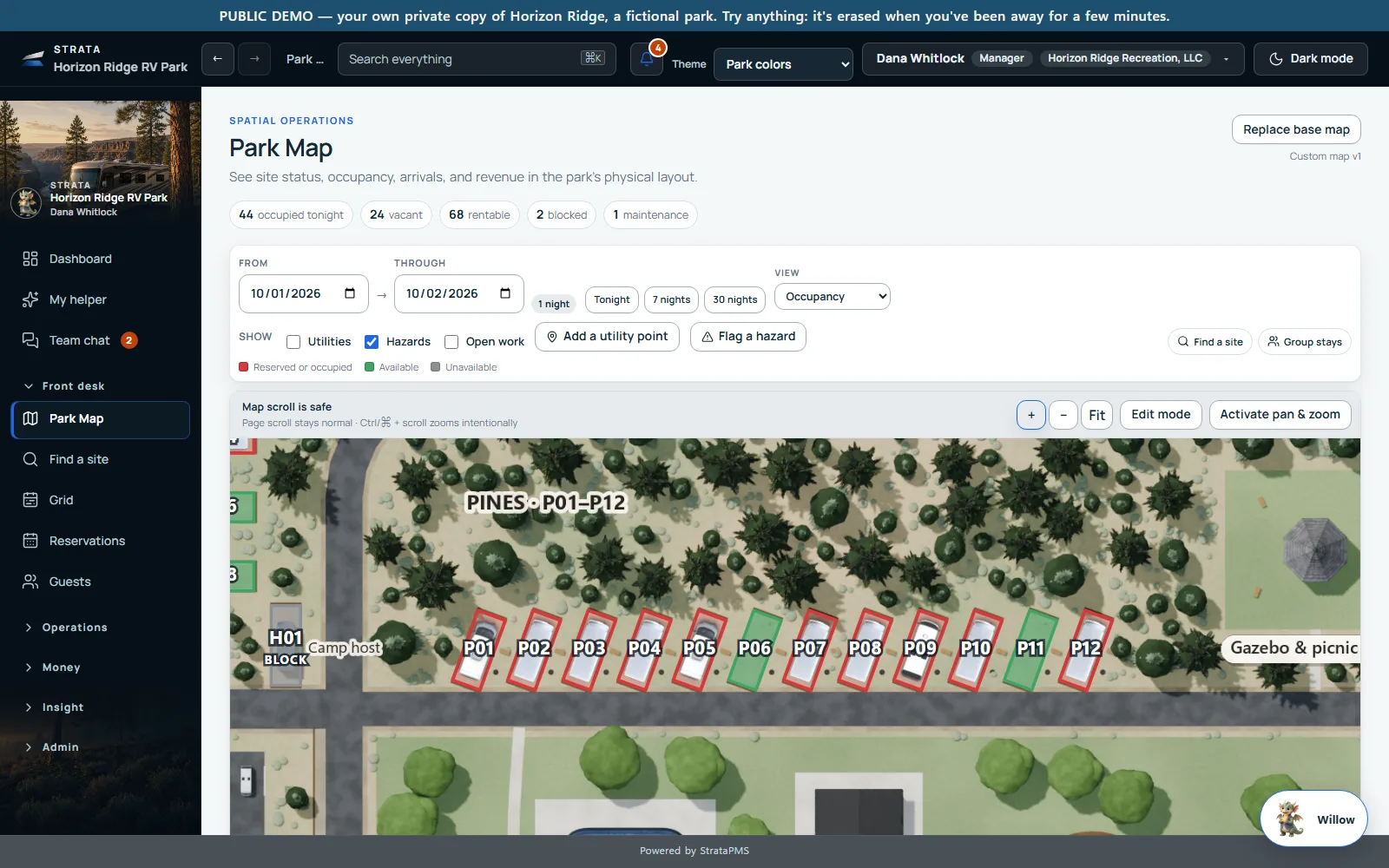Go forward with the right arrow button
Viewport: 1389px width, 868px height.
(x=254, y=59)
